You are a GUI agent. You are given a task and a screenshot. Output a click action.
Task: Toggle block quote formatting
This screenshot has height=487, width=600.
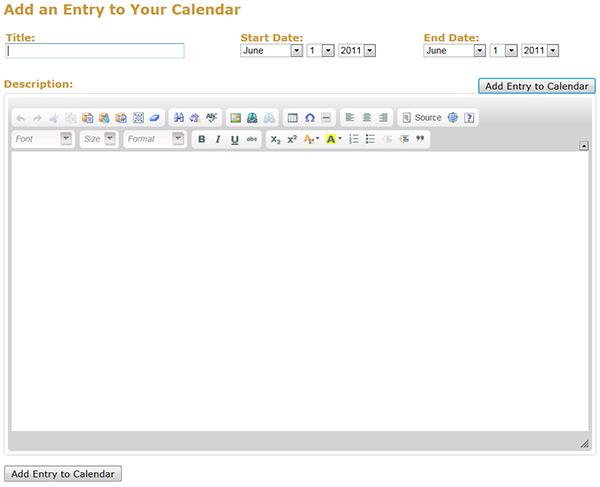pos(420,138)
